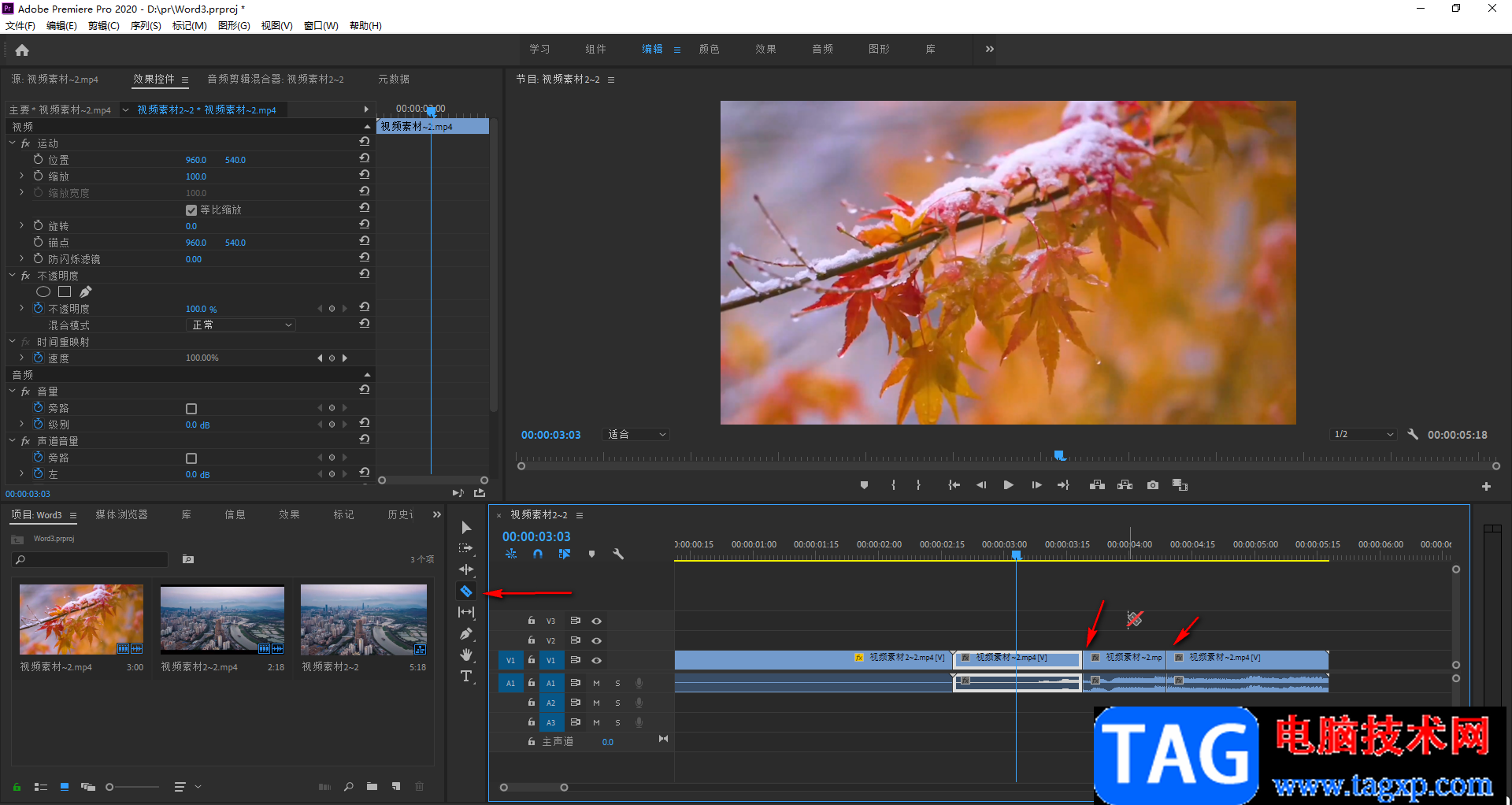Select the Hand tool

pyautogui.click(x=466, y=655)
